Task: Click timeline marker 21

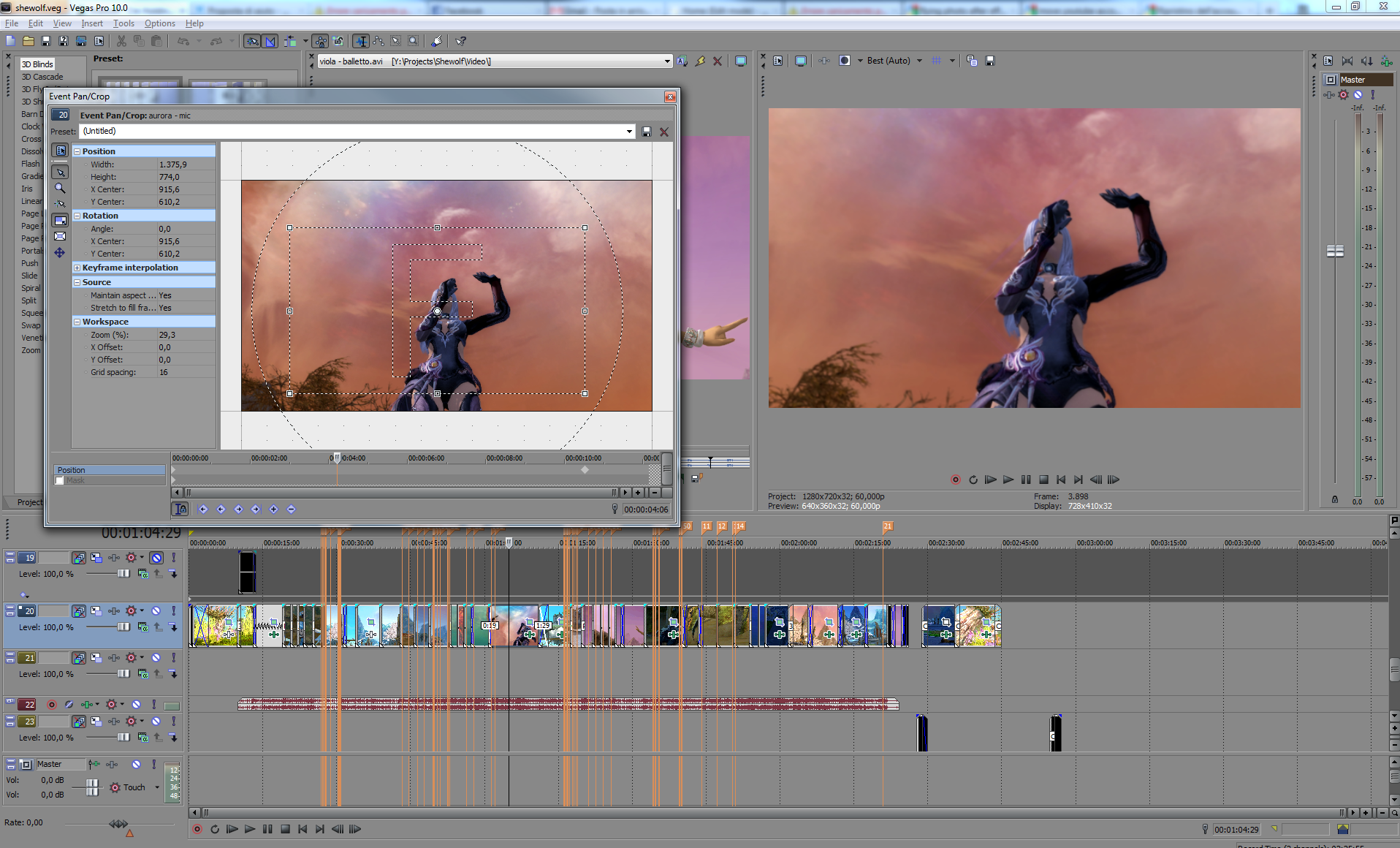Action: (888, 526)
